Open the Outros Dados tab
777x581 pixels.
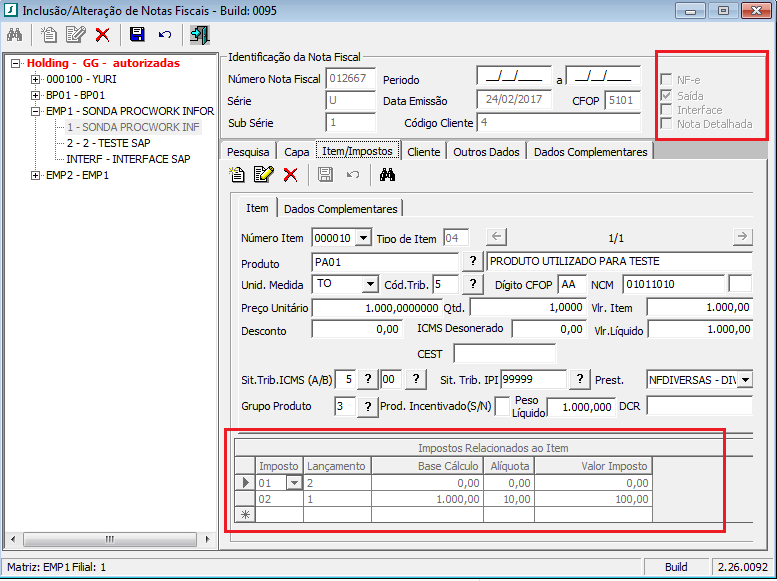(486, 152)
